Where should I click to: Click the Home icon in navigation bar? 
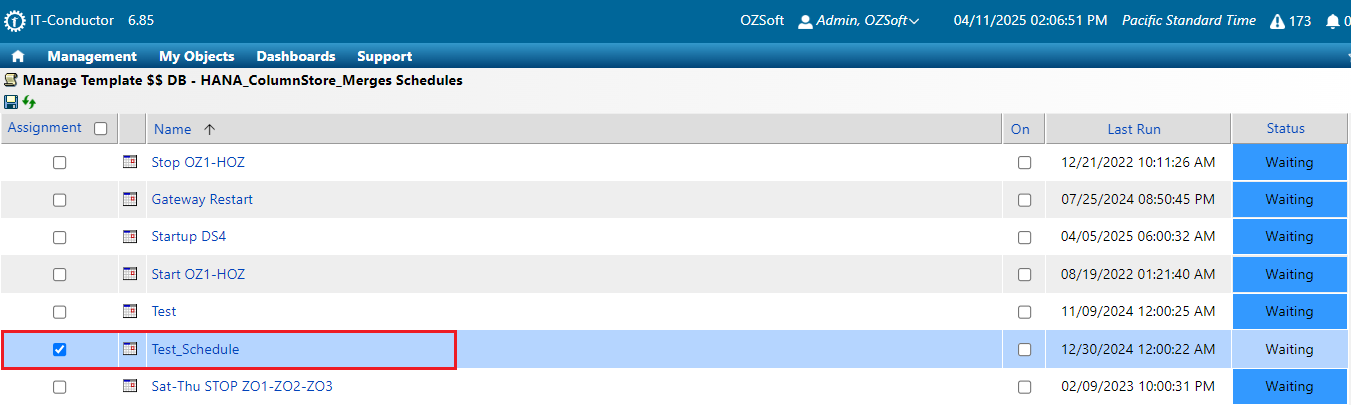[18, 57]
